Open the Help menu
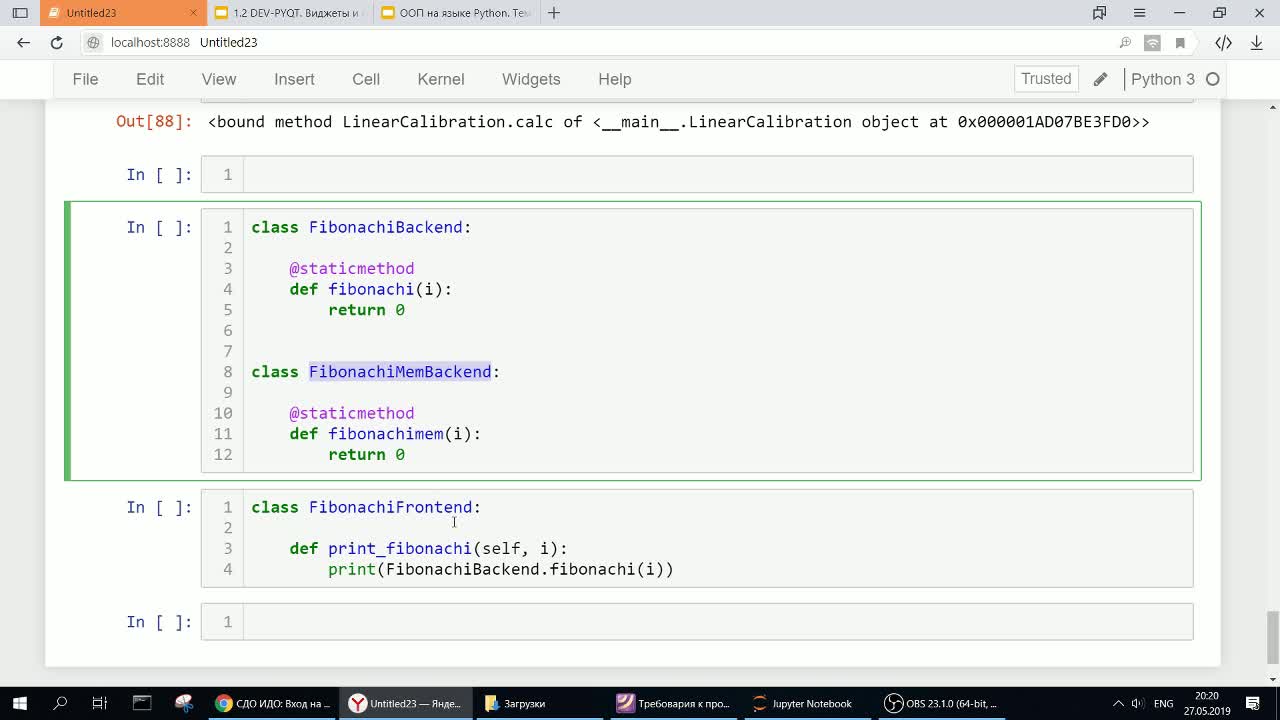The image size is (1280, 720). 615,79
